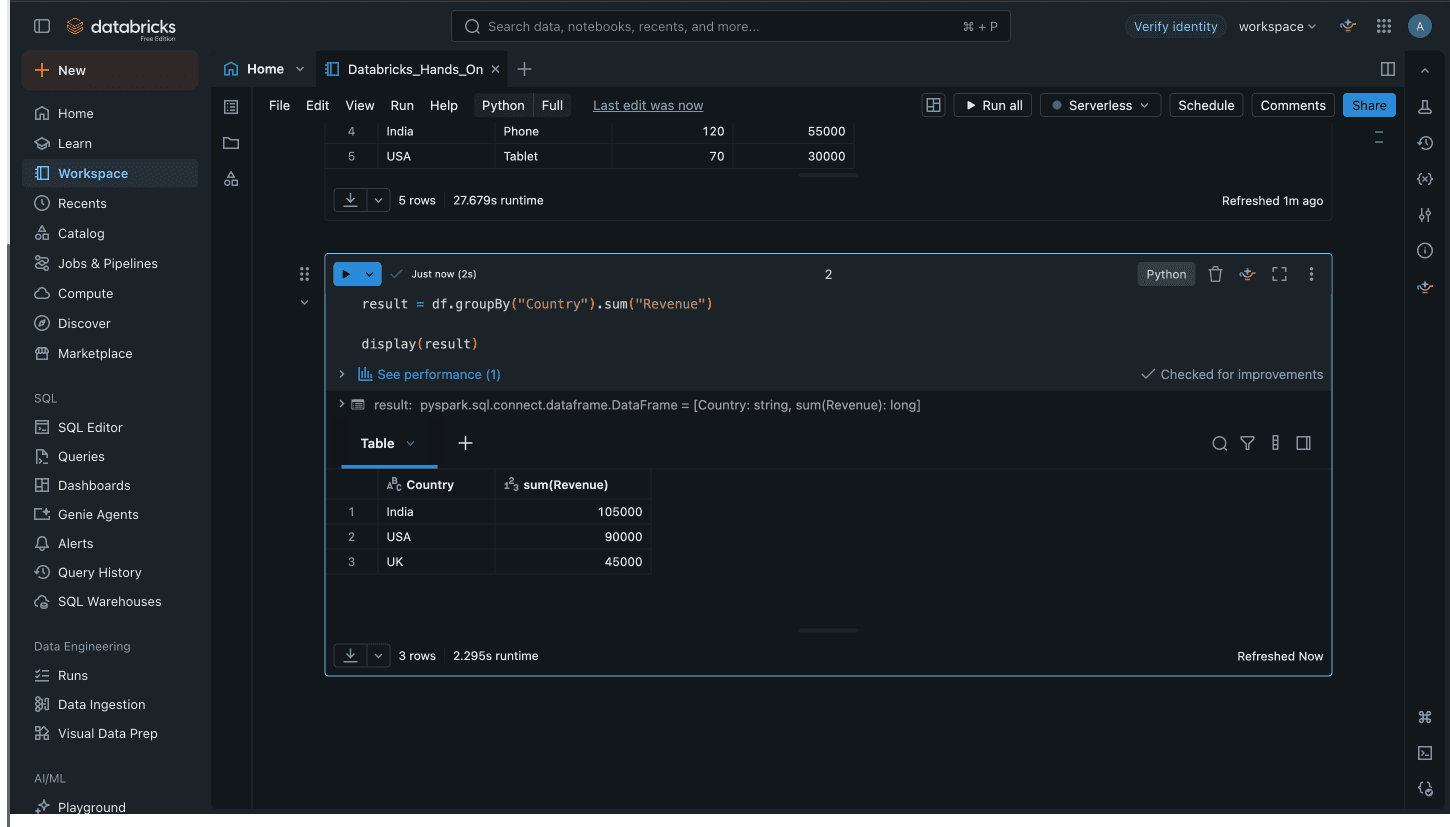Run cell 2 with play button
Screen dimensions: 1450x827
click(346, 274)
